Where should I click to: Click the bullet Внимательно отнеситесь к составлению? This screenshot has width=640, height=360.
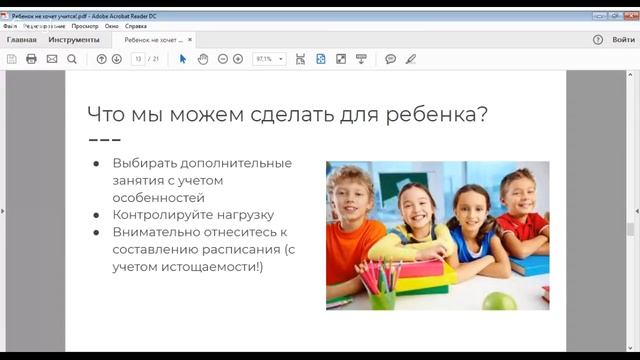[204, 249]
